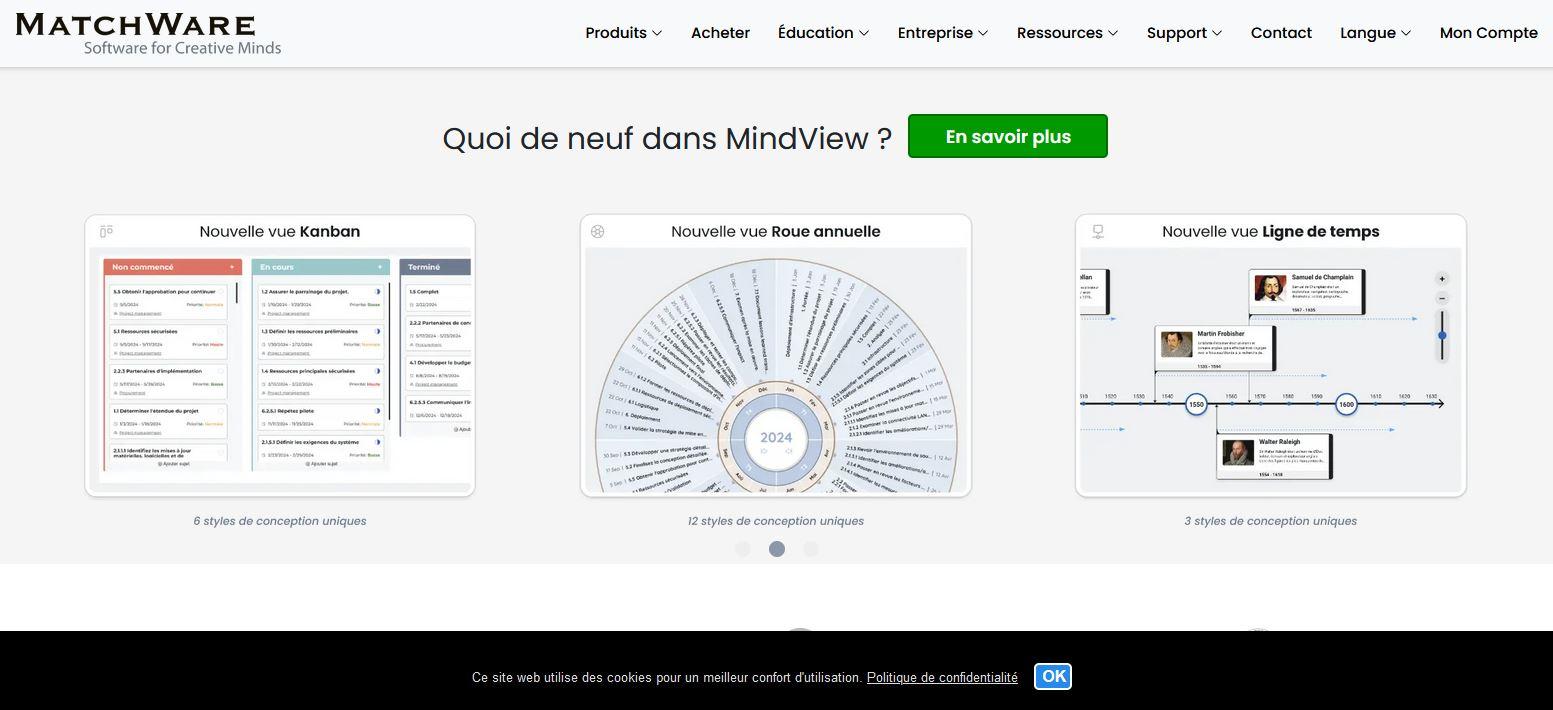Click '3 styles de conception uniques' caption
Viewport: 1553px width, 710px height.
point(1271,521)
